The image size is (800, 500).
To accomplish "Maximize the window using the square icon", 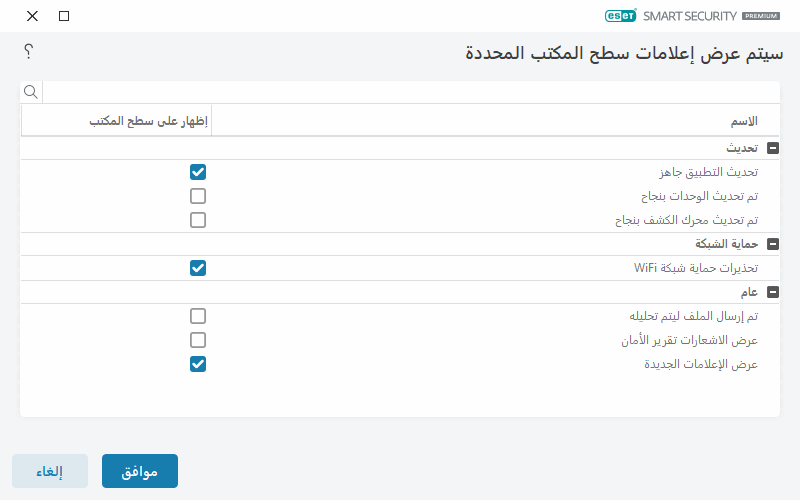I will (x=64, y=16).
